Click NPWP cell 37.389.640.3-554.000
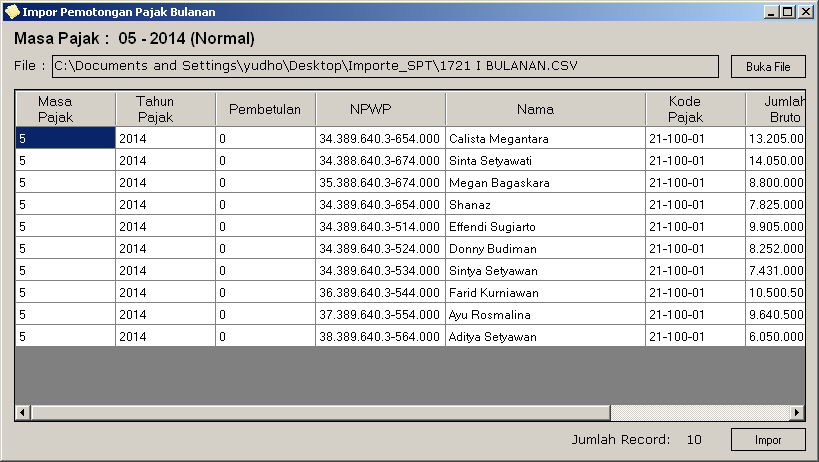The image size is (819, 462). click(x=380, y=314)
